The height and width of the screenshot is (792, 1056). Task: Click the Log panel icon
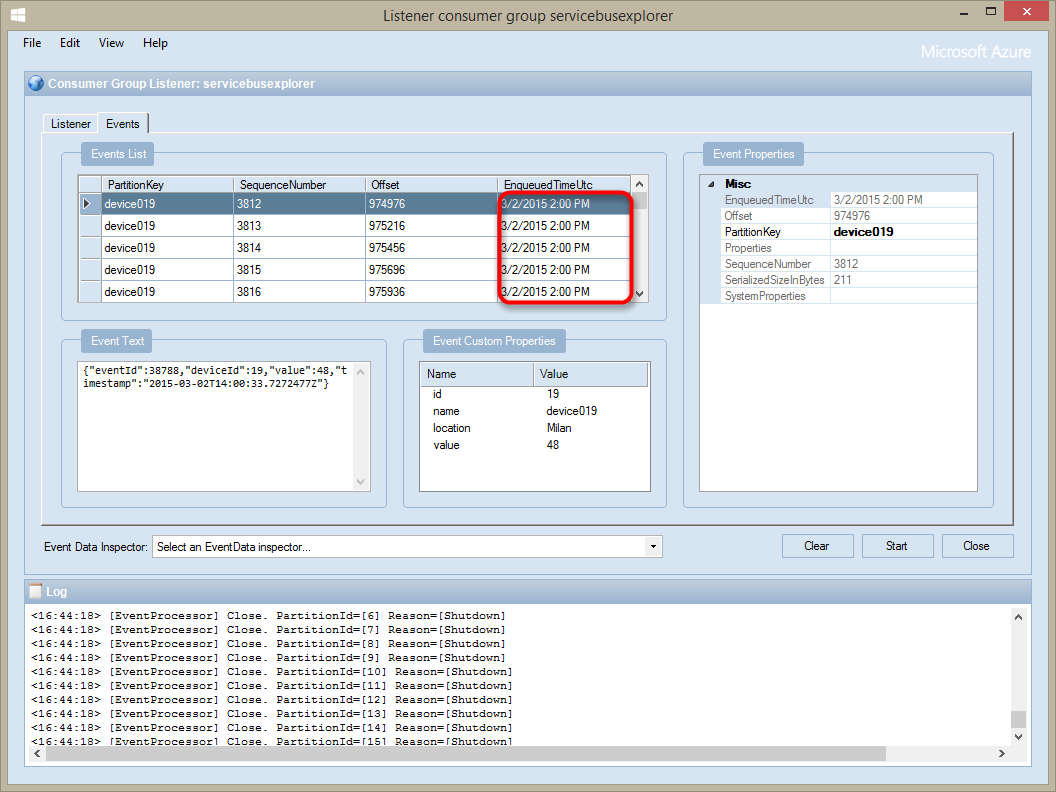click(36, 591)
